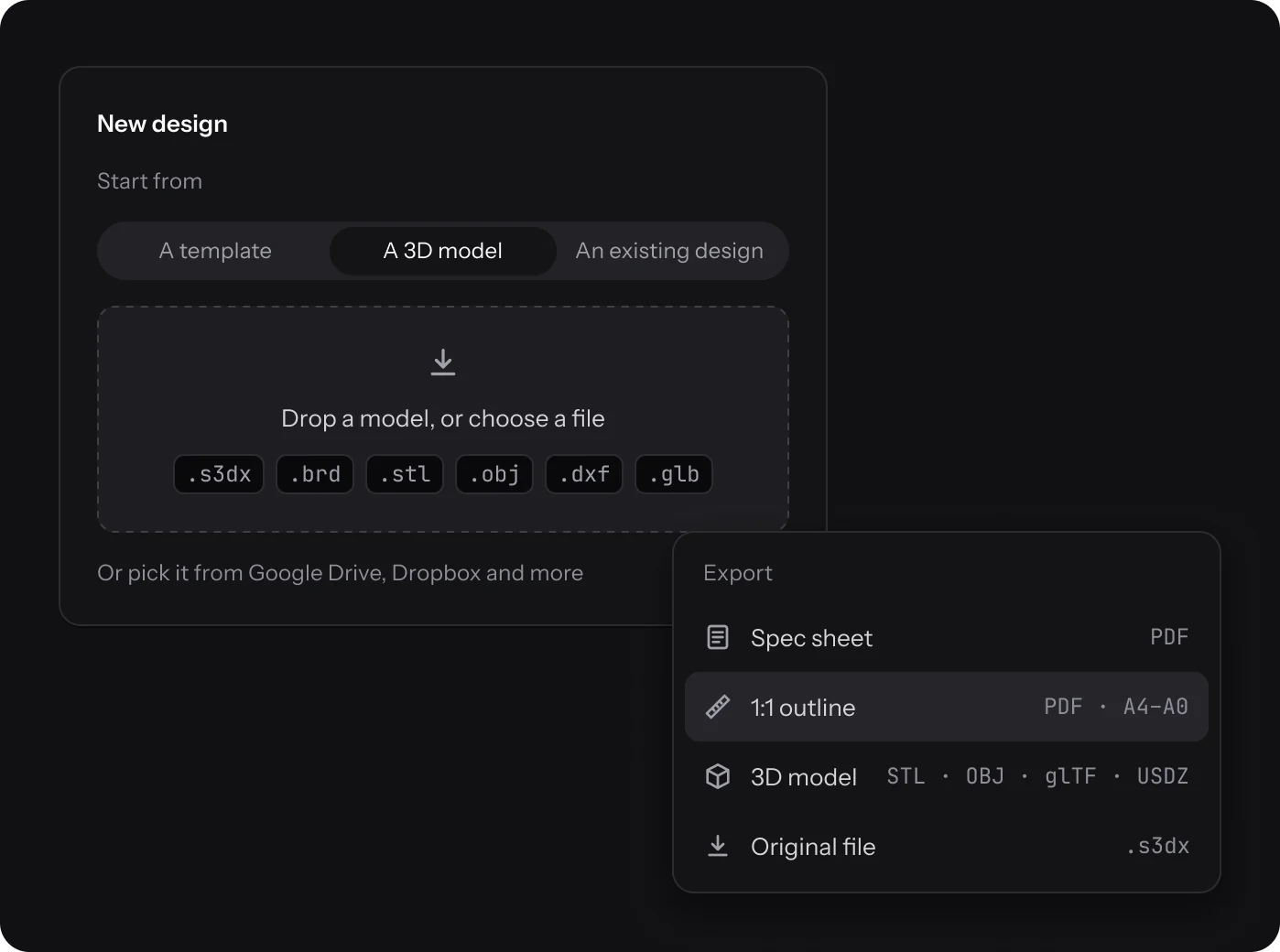This screenshot has height=952, width=1280.
Task: Click the A4–A0 size label
Action: [1155, 707]
